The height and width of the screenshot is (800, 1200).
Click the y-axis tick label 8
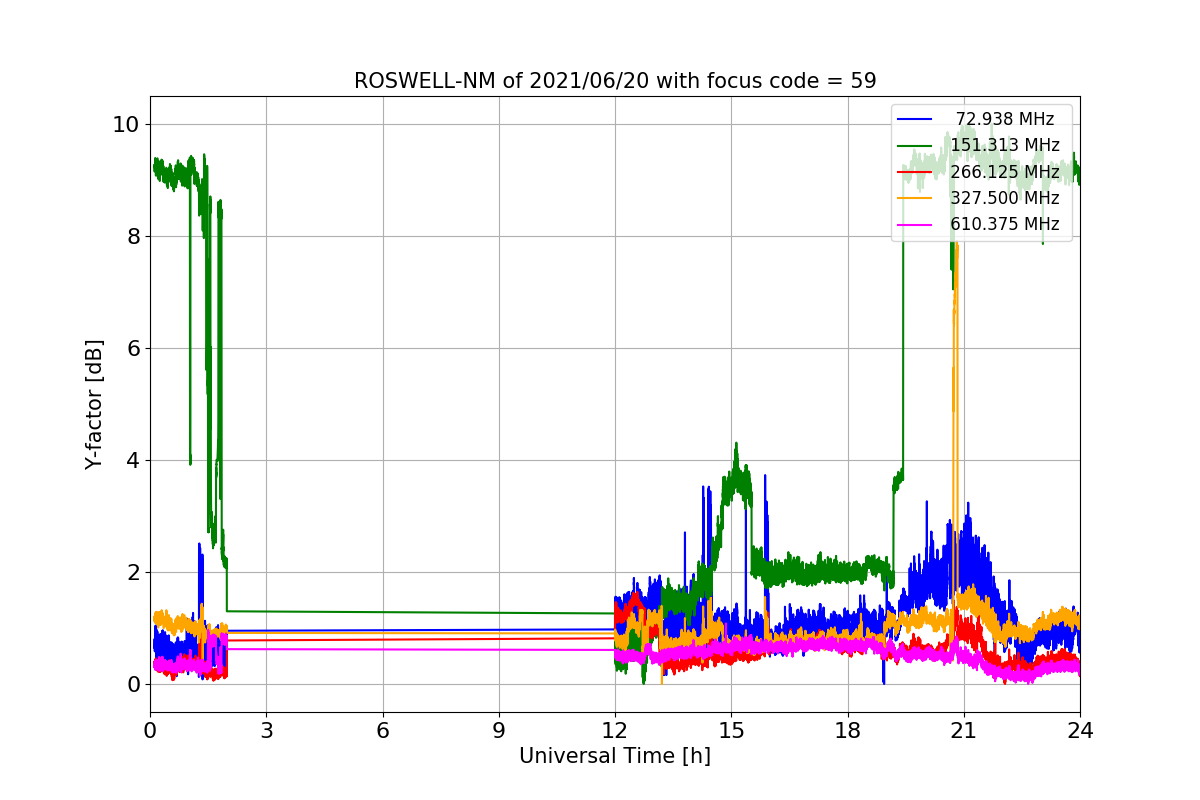(x=133, y=237)
